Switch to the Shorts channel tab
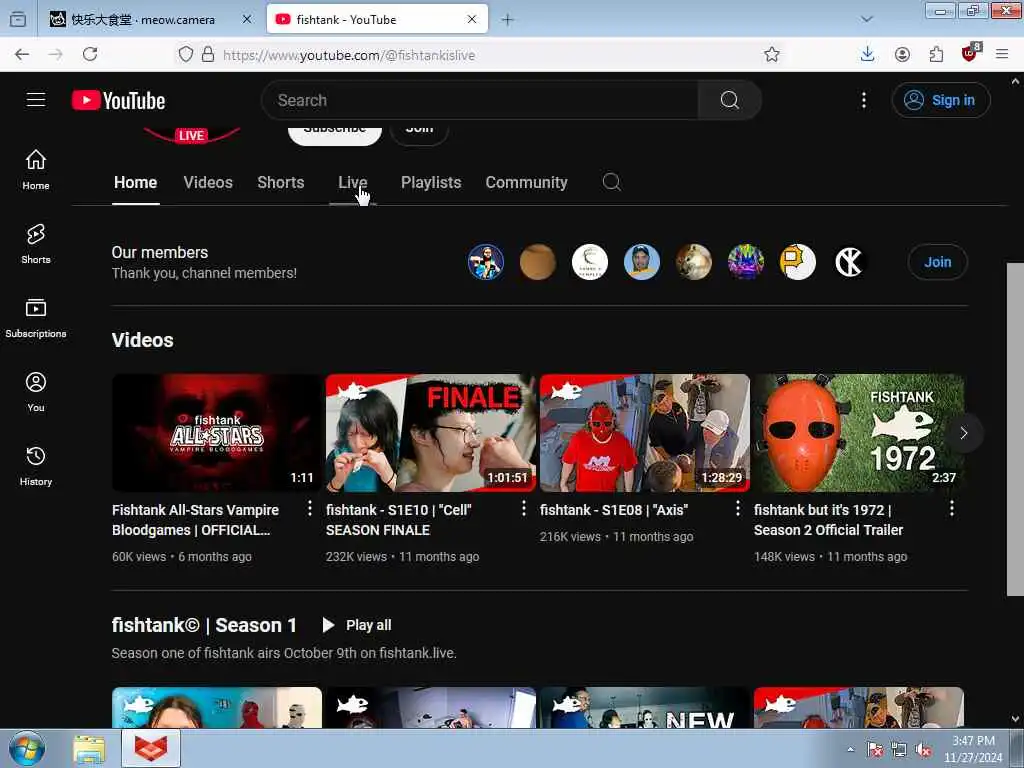 [x=281, y=182]
